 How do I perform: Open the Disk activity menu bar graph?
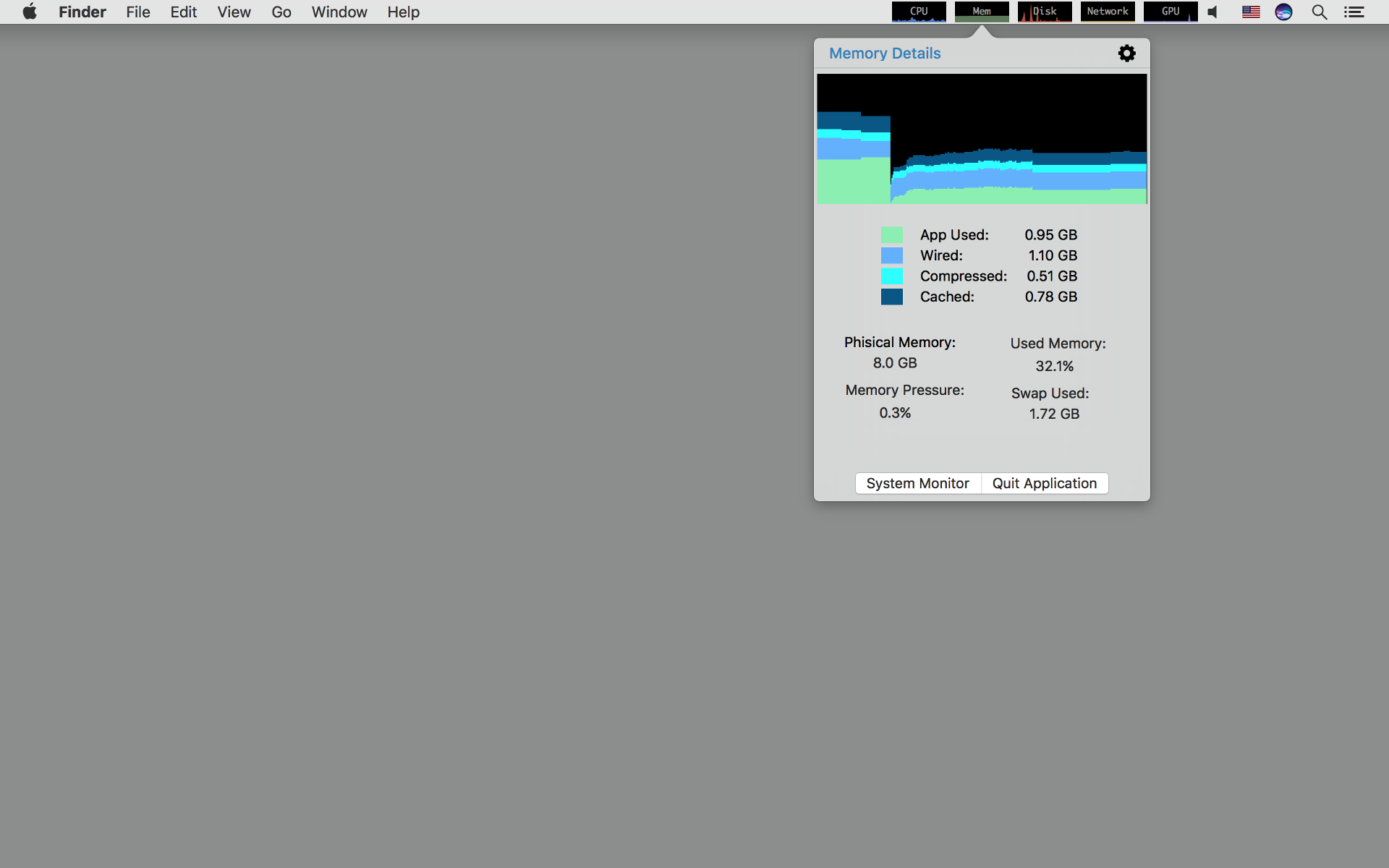point(1045,12)
